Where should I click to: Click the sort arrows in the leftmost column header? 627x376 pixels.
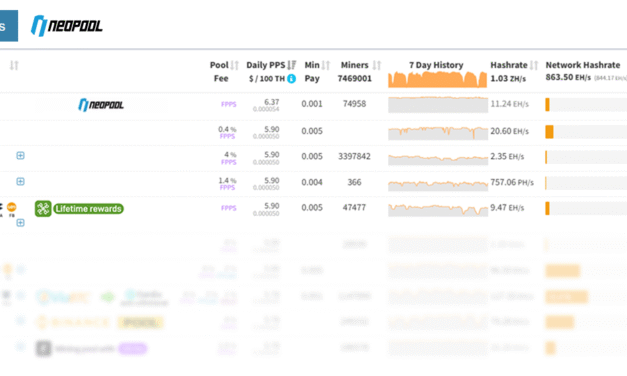click(14, 65)
